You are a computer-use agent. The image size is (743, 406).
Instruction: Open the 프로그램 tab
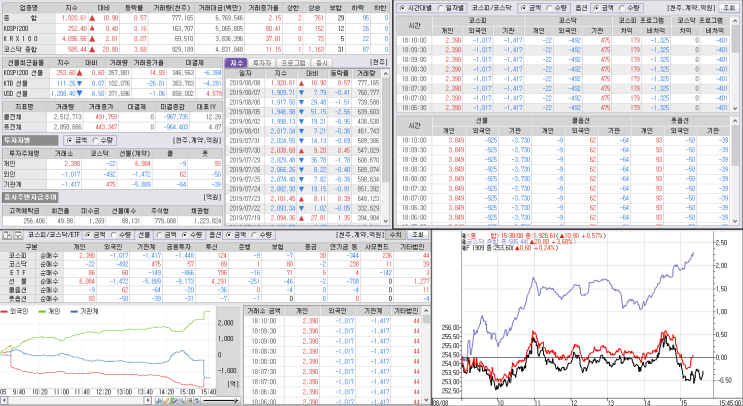[x=292, y=63]
